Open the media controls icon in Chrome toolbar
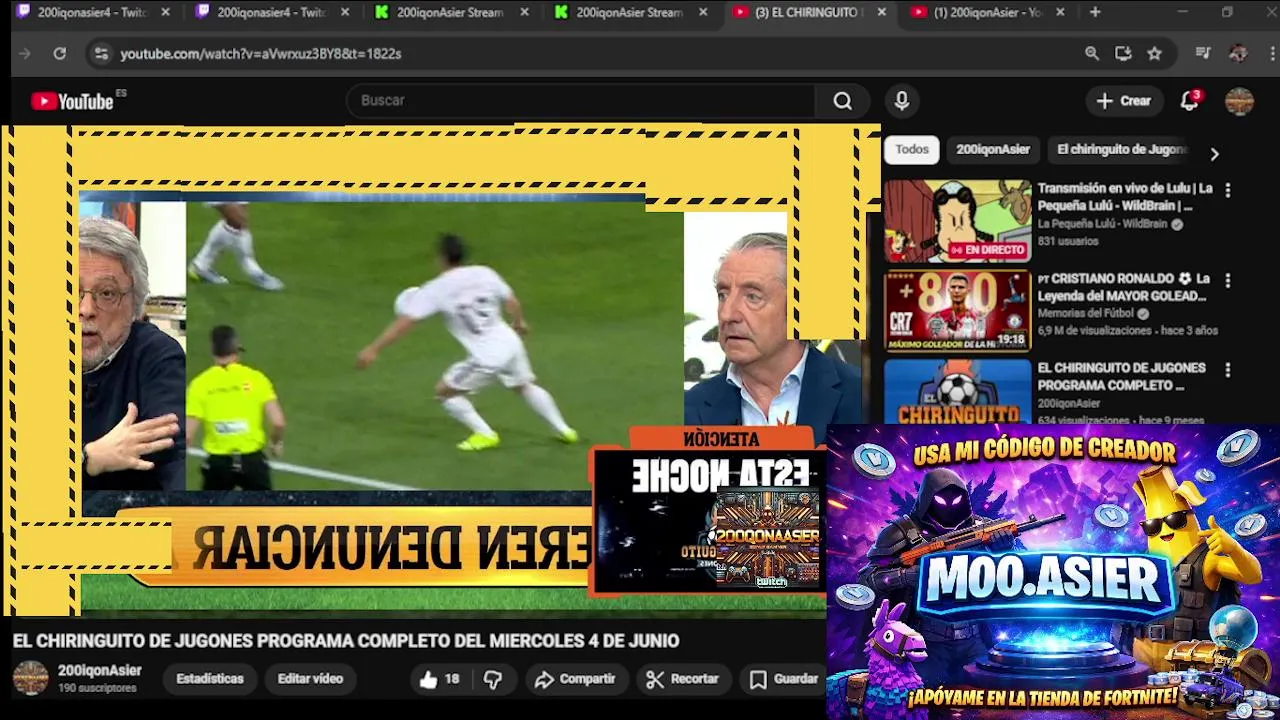The width and height of the screenshot is (1280, 720). 1203,54
